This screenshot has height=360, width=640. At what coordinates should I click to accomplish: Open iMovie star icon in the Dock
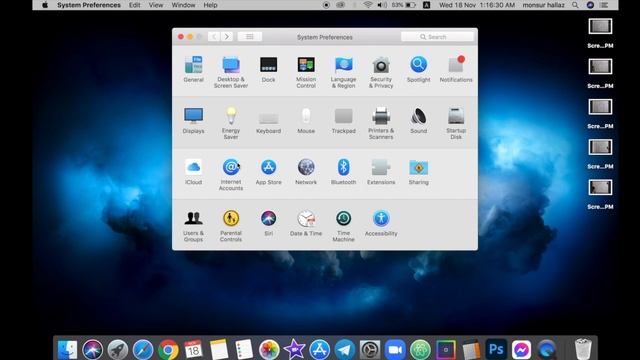coord(294,349)
